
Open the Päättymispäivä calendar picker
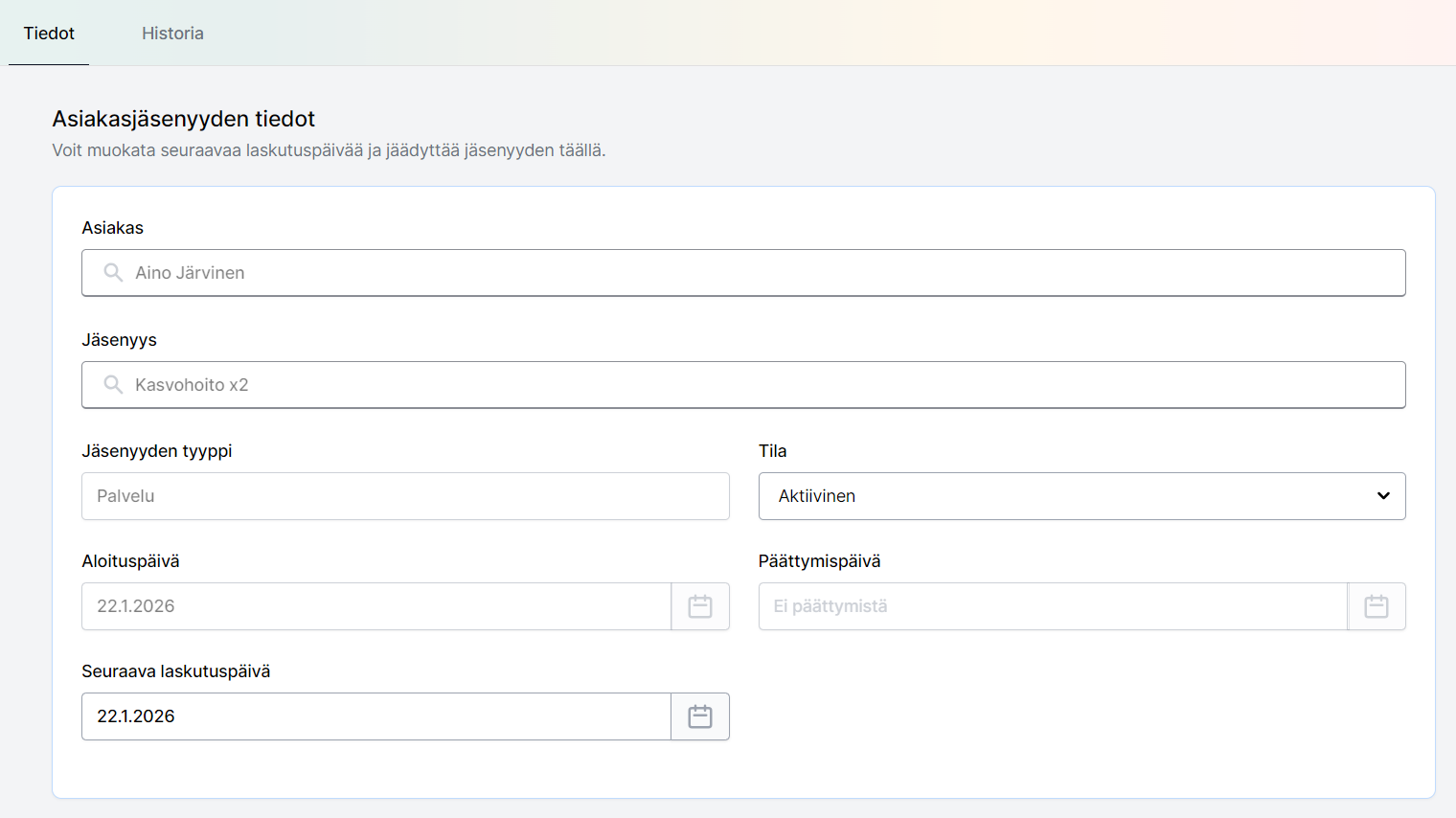pyautogui.click(x=1376, y=606)
